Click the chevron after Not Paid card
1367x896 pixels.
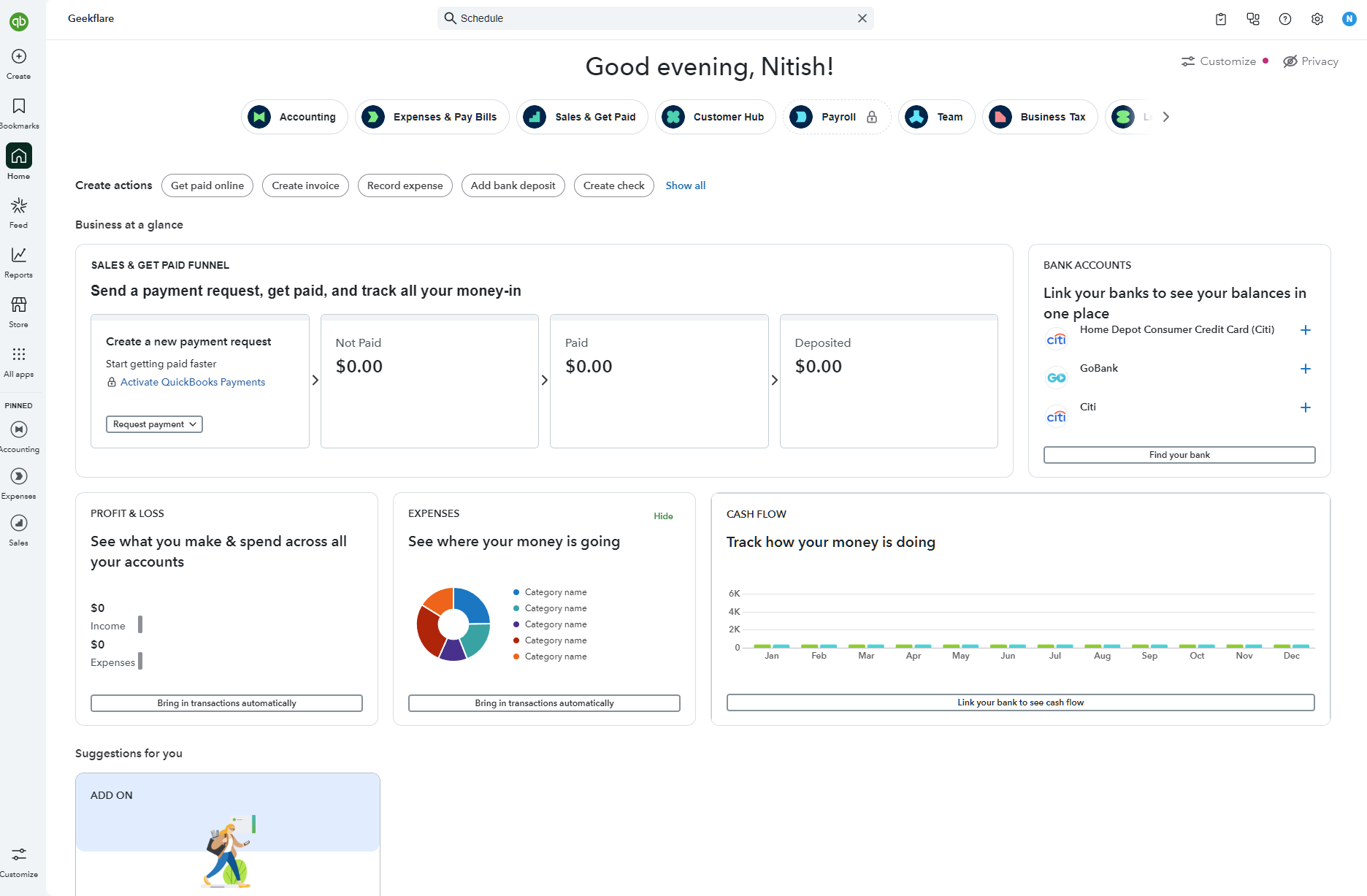click(x=545, y=380)
